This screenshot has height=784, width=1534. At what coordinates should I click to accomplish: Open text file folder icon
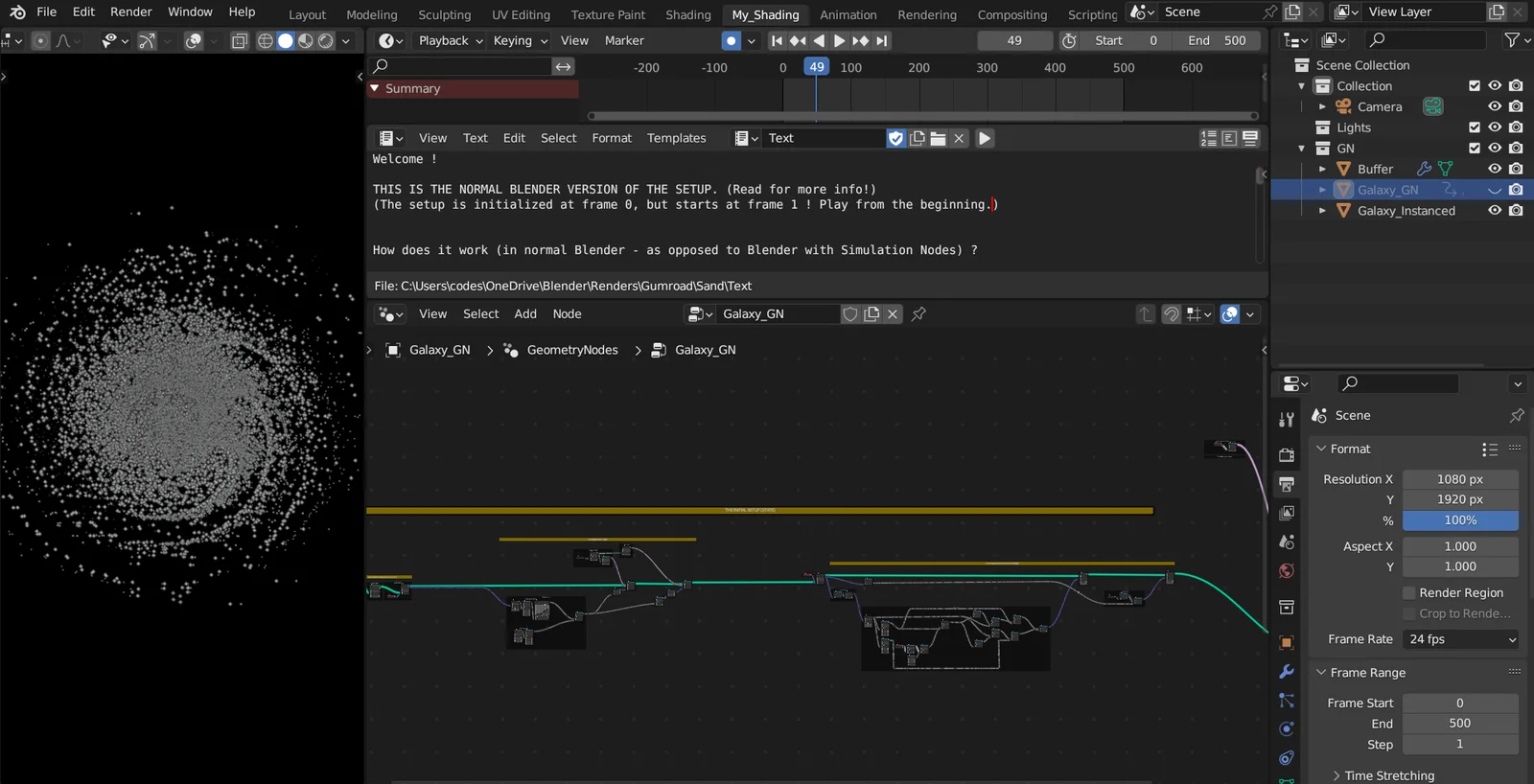point(938,138)
